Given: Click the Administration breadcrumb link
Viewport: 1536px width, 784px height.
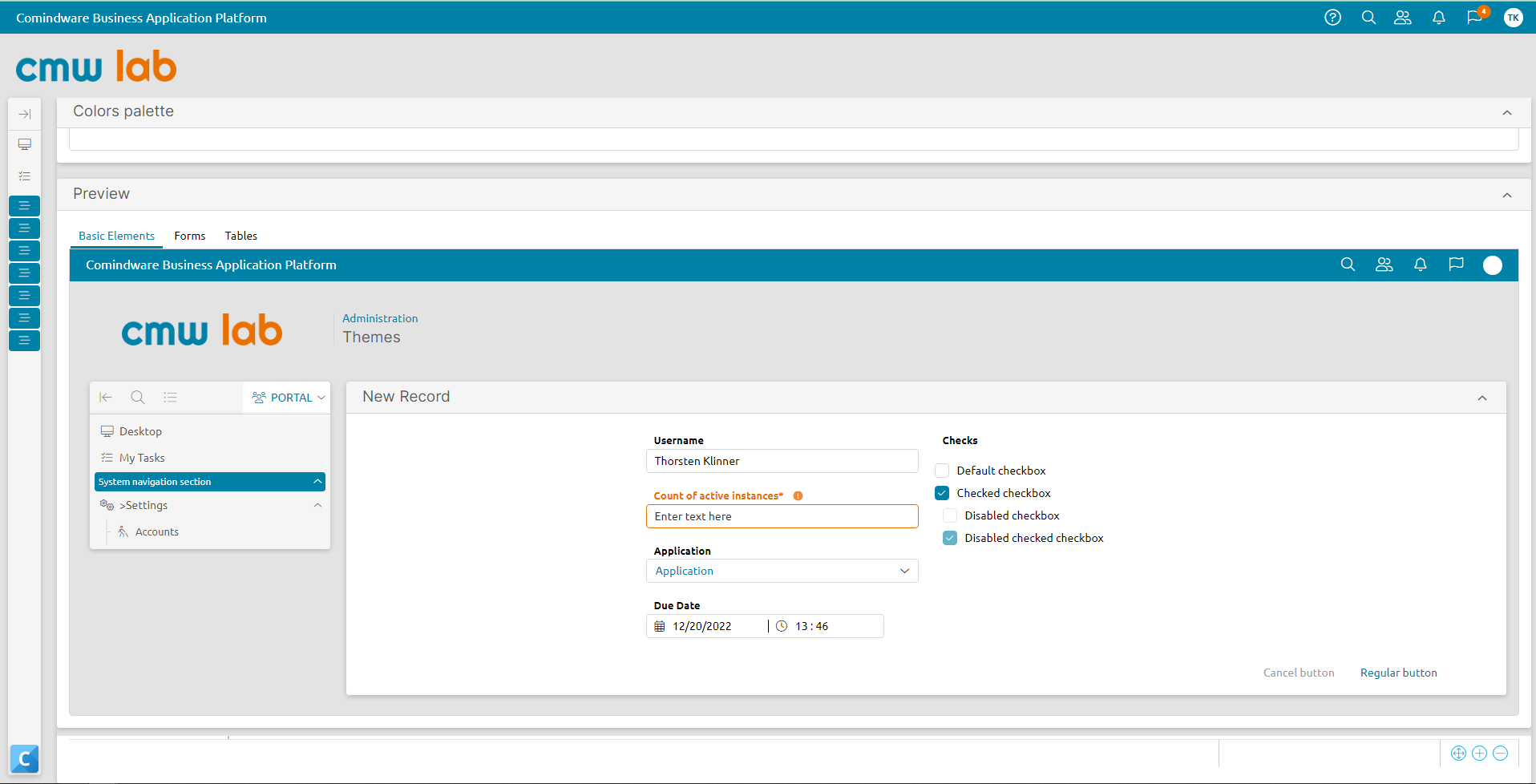Looking at the screenshot, I should tap(380, 318).
